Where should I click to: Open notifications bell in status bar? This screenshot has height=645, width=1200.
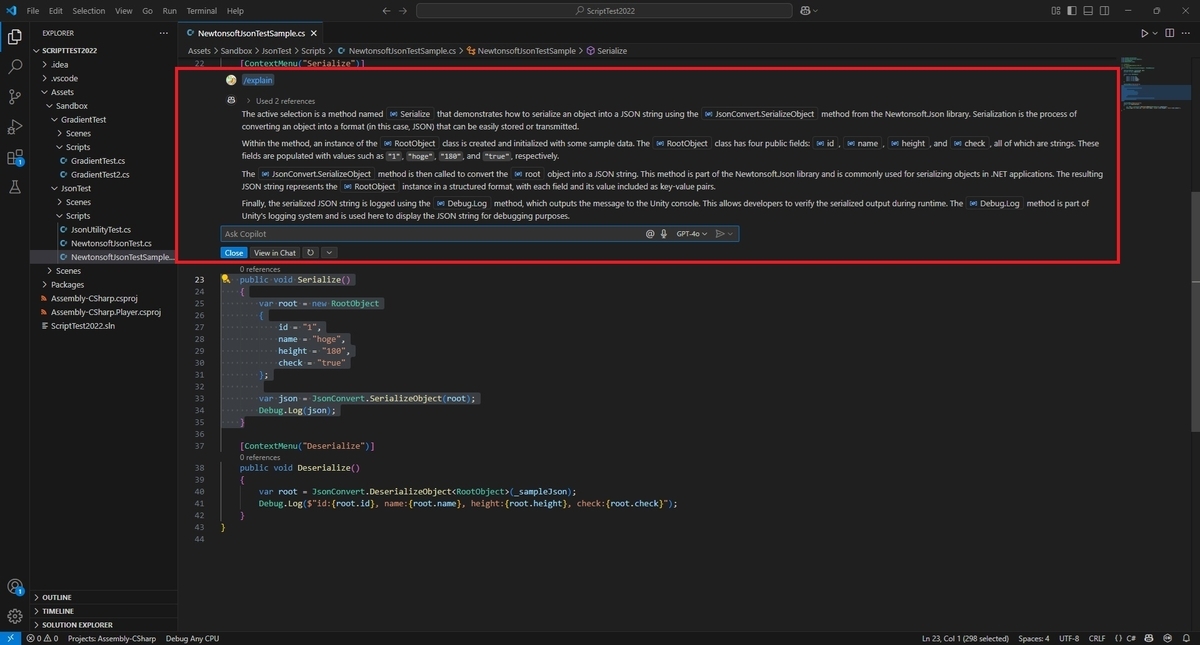[1186, 638]
